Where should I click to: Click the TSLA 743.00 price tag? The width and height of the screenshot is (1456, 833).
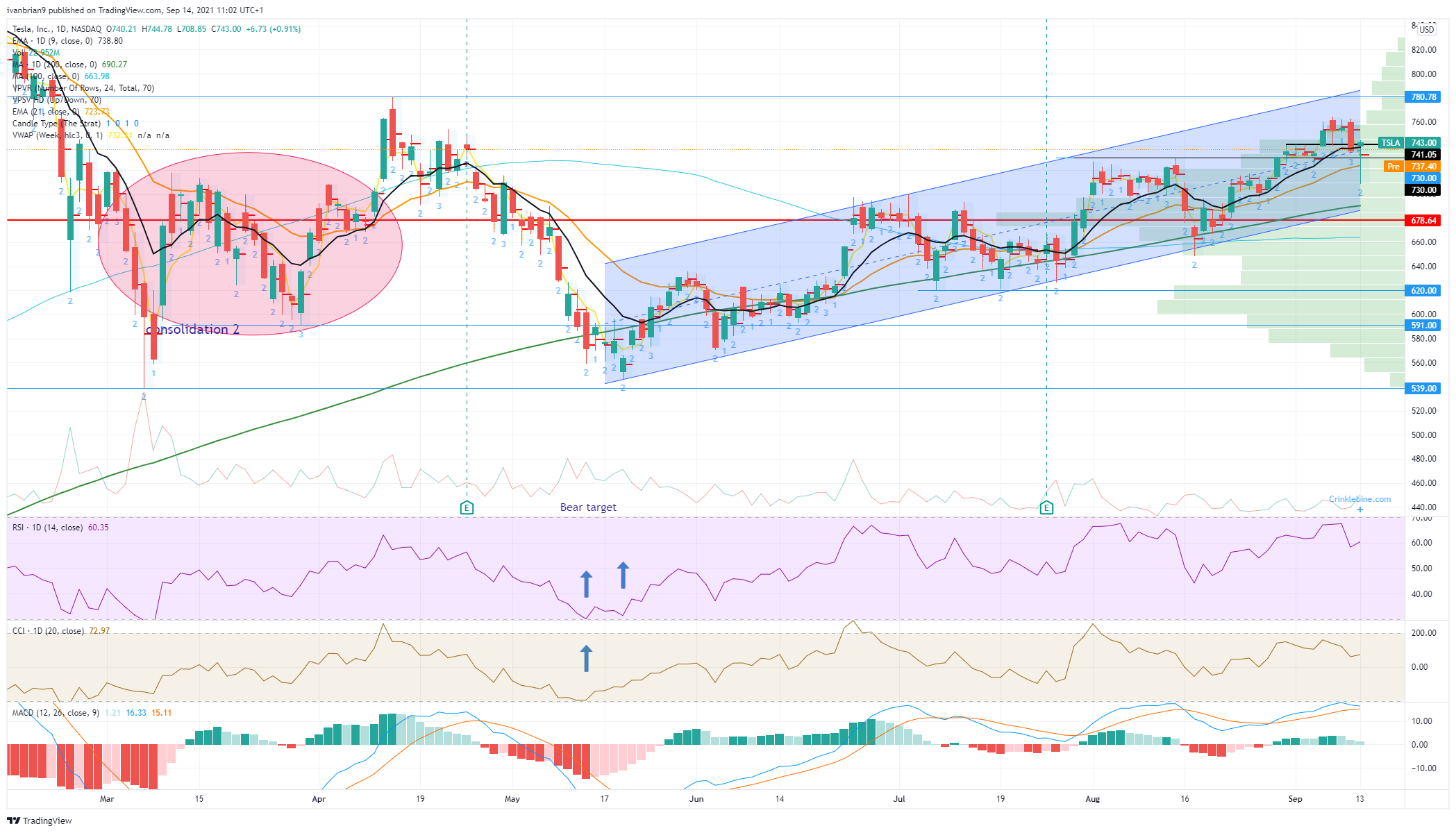pos(1409,143)
